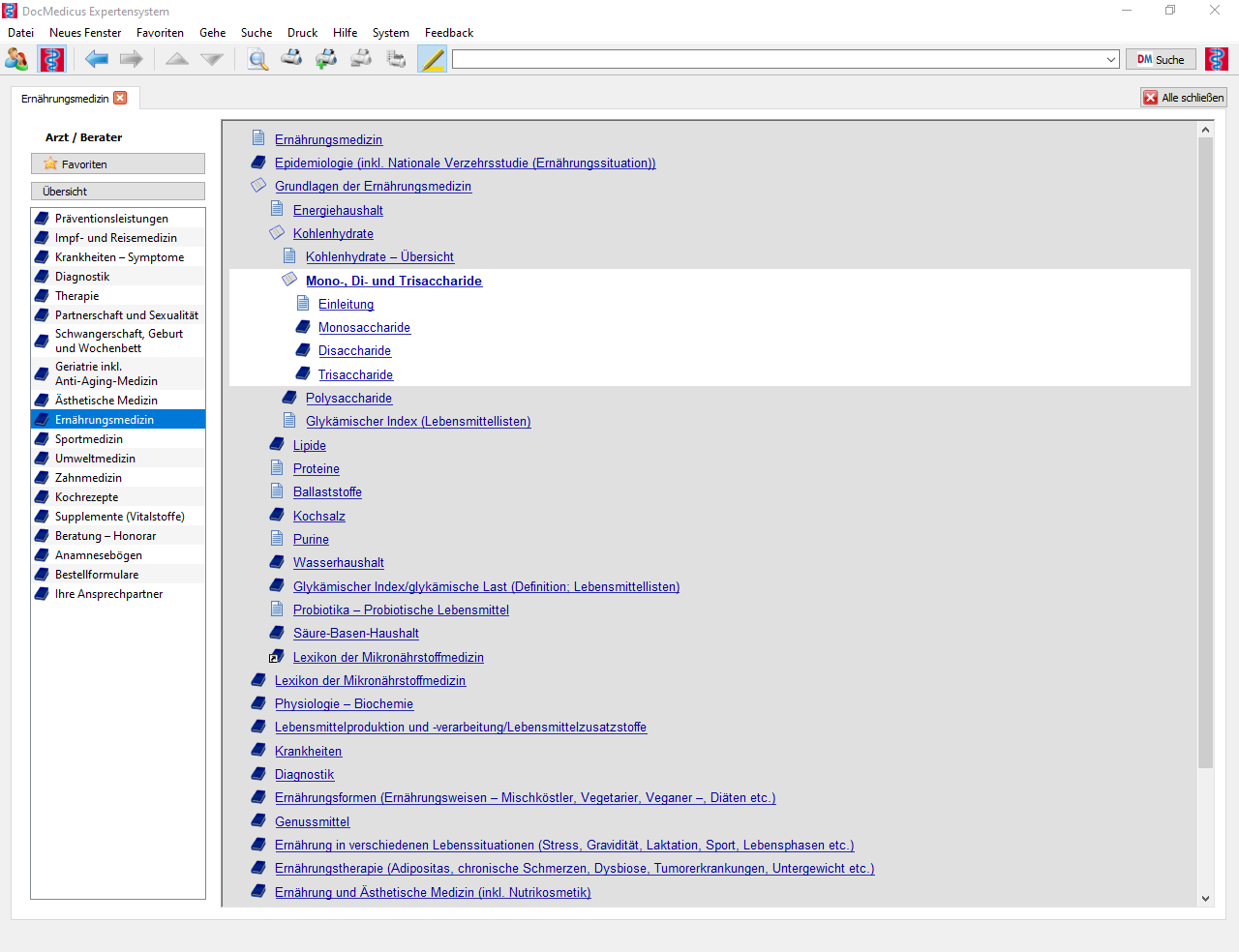Open the Säure-Basen-Haushalt link

(x=356, y=633)
